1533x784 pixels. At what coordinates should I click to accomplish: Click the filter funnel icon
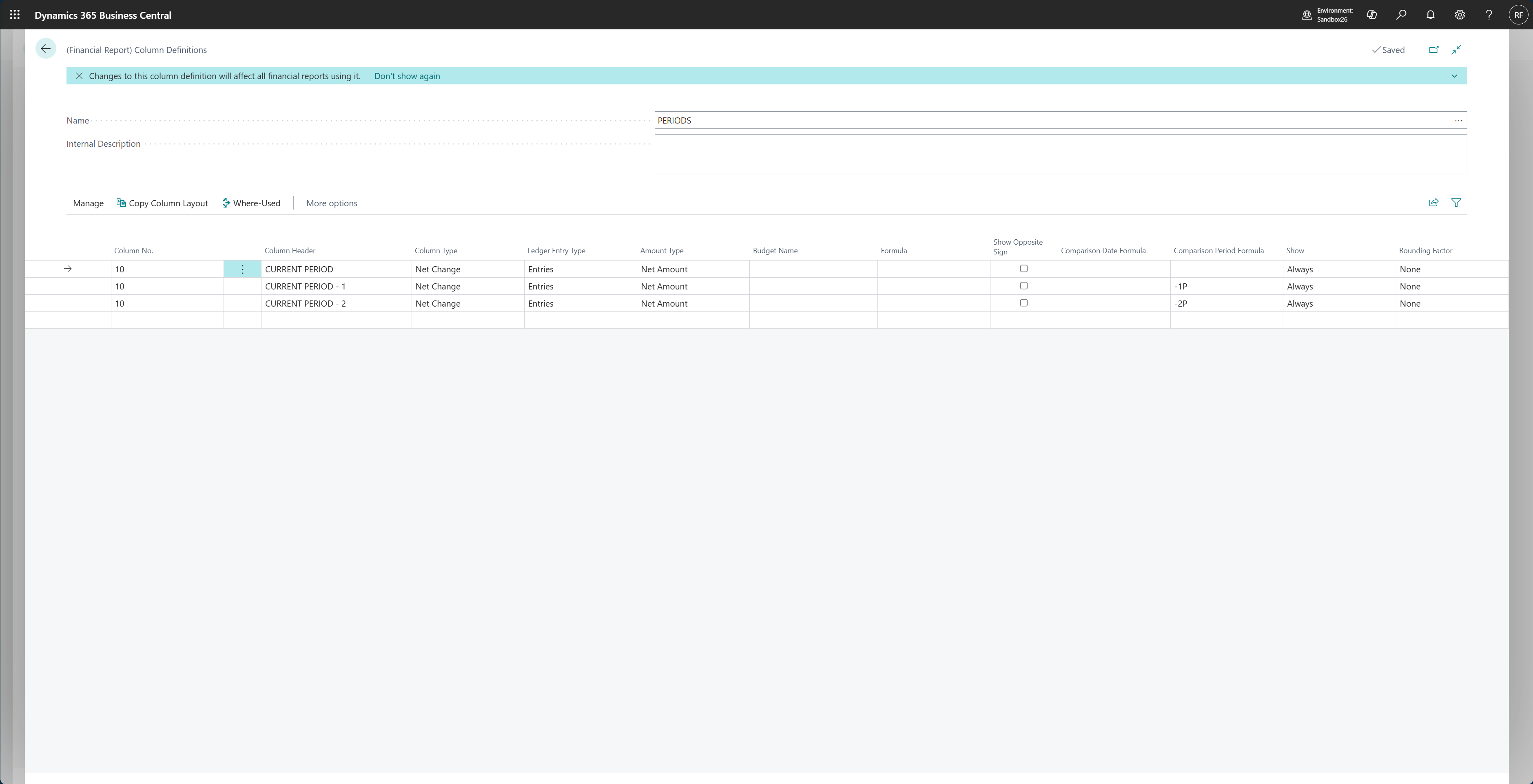tap(1455, 203)
